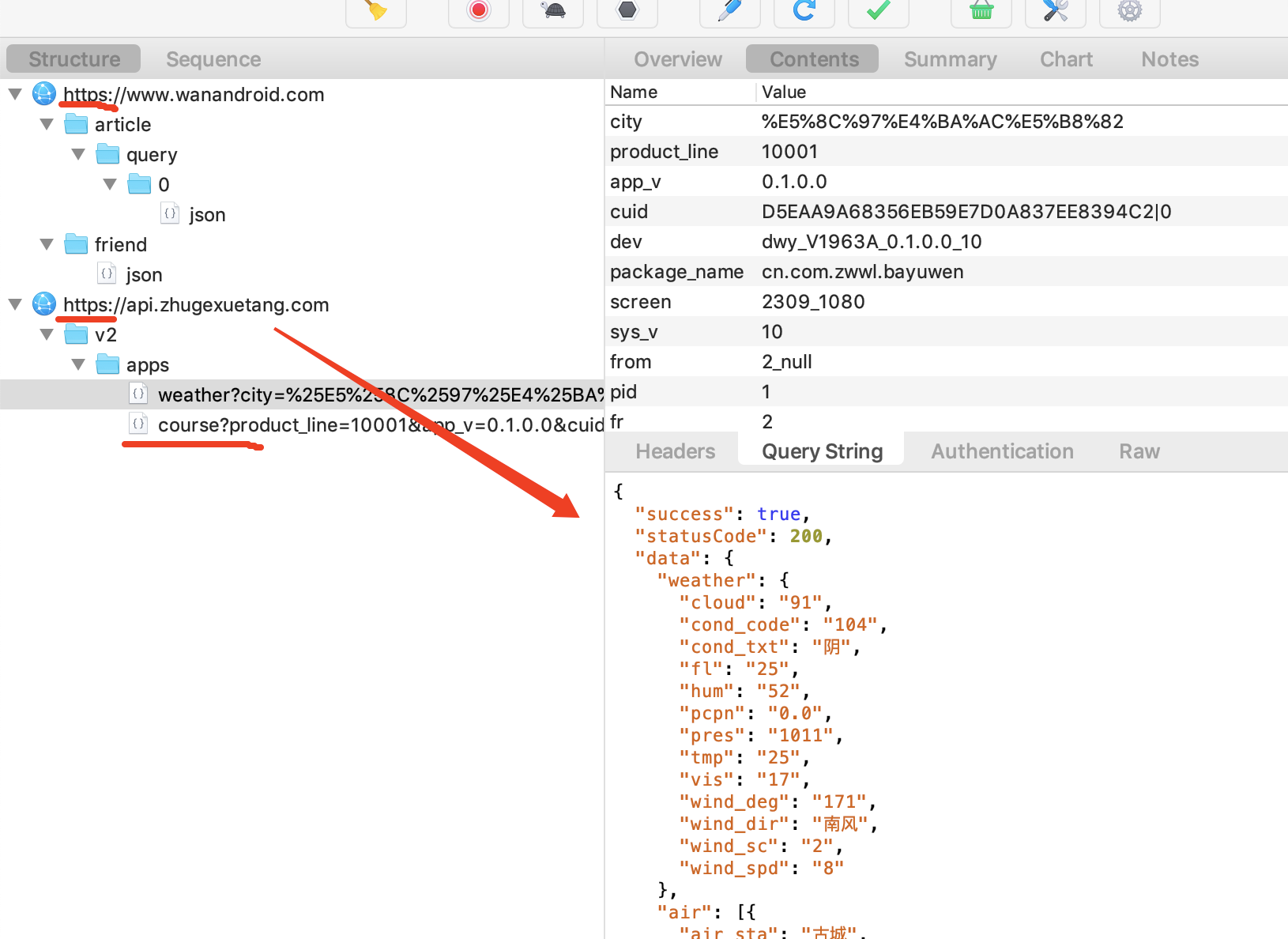Collapse the api.zhugexuetang.com host node
1288x939 pixels.
[15, 304]
